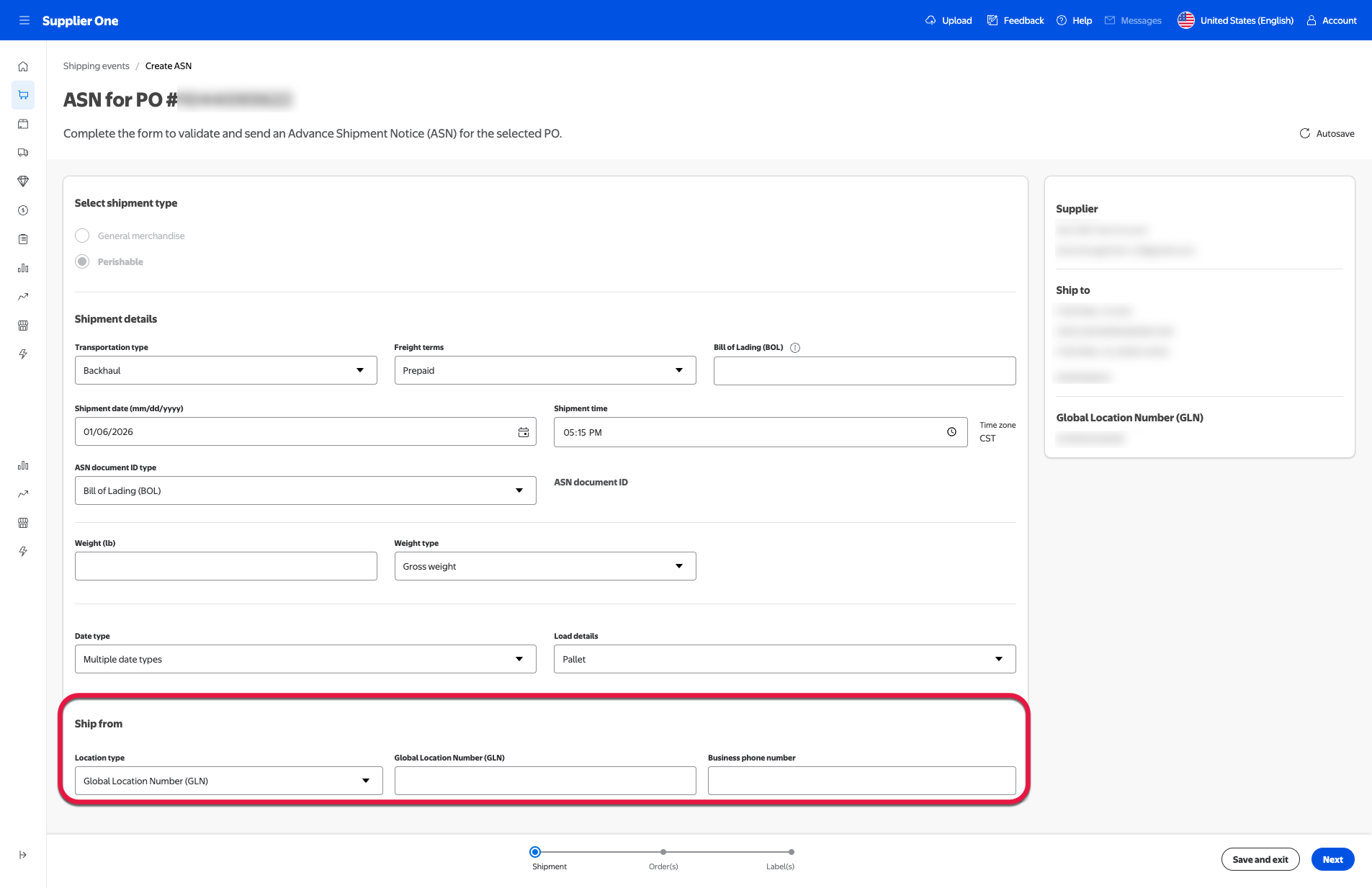Expand the sidebar with the arrow icon
Screen dimensions: 1372x888
(23, 855)
